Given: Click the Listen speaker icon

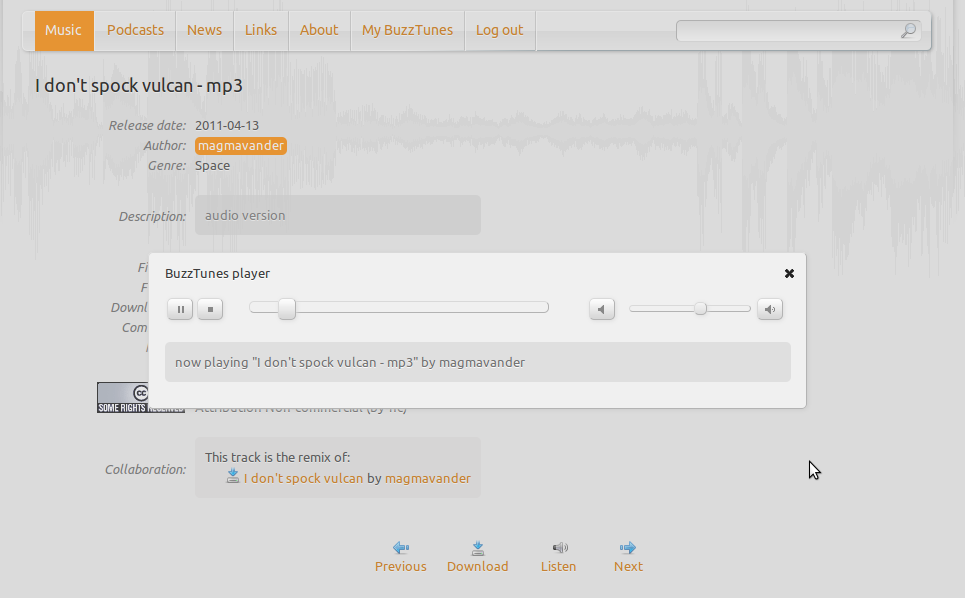Looking at the screenshot, I should 560,548.
